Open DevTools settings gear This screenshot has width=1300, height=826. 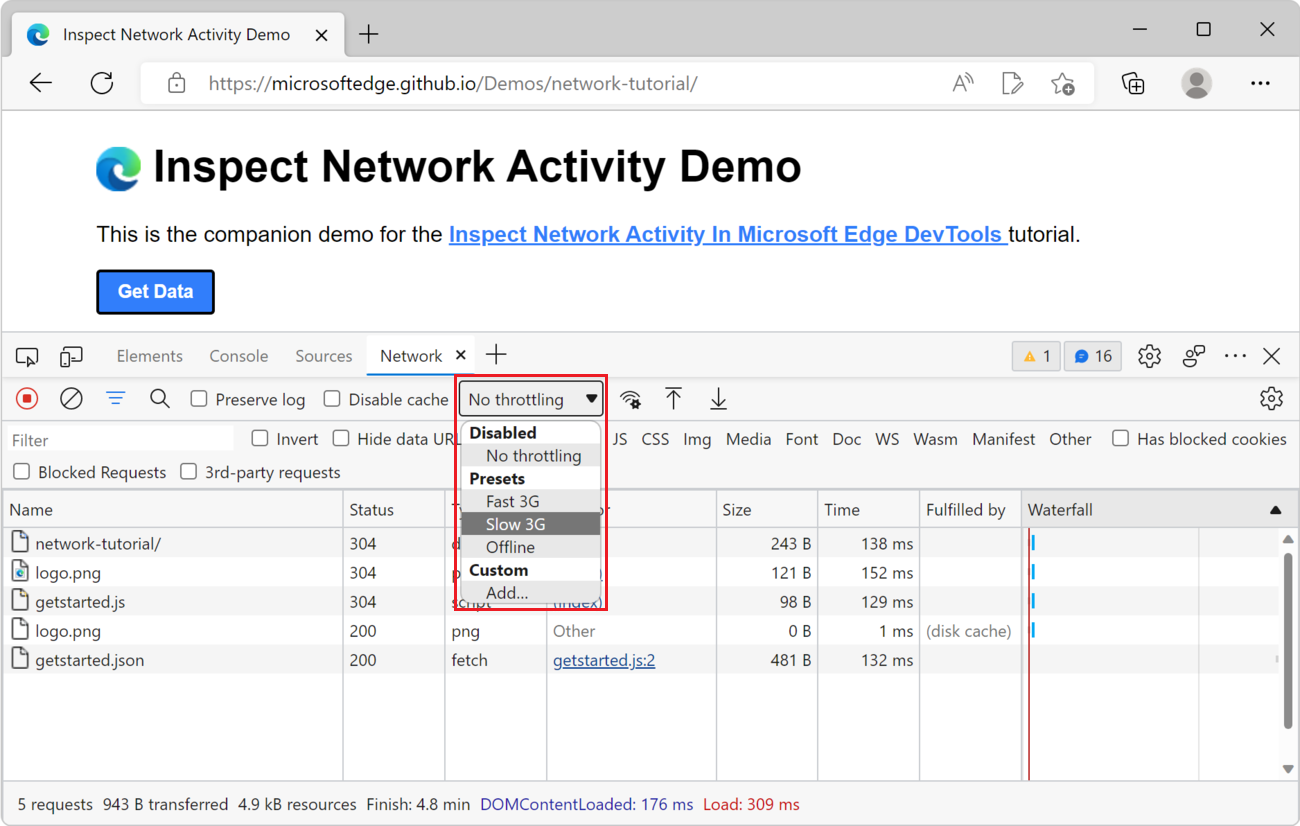coord(1149,356)
